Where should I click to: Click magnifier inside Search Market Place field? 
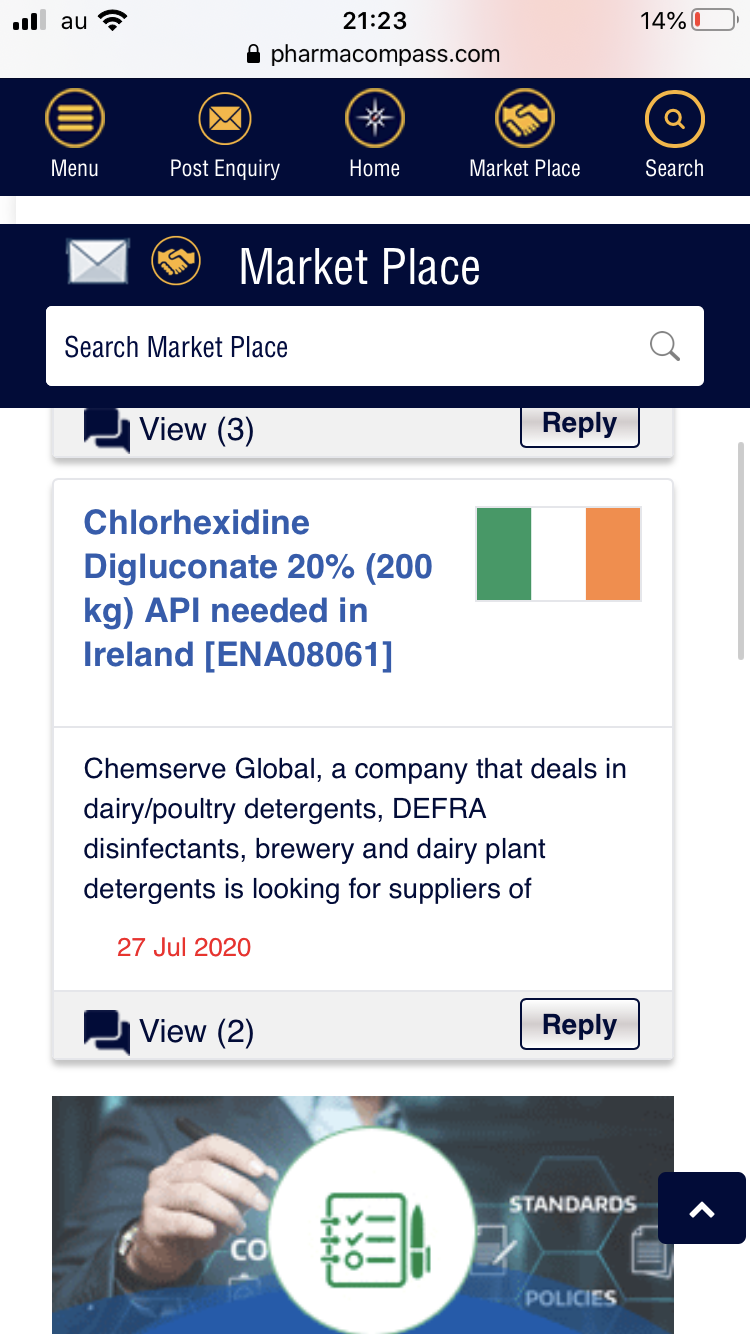point(665,346)
